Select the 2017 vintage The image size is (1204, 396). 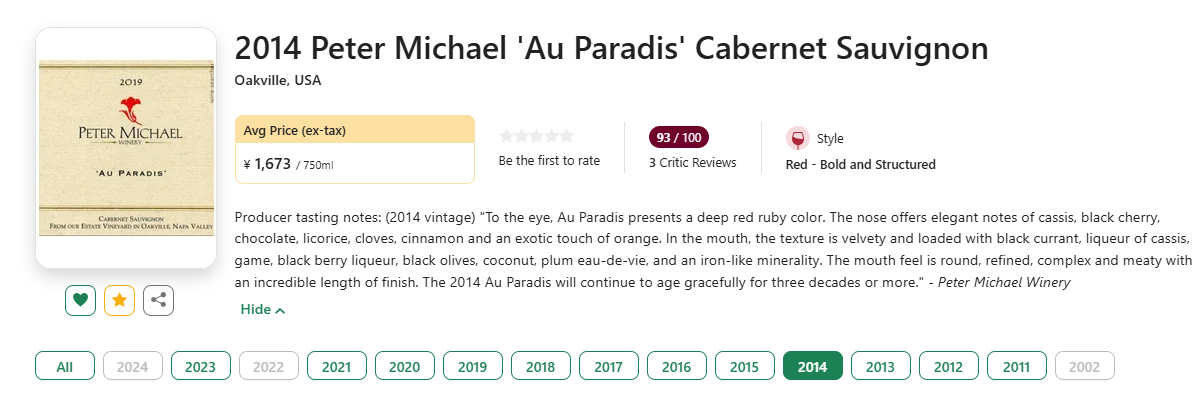point(609,367)
